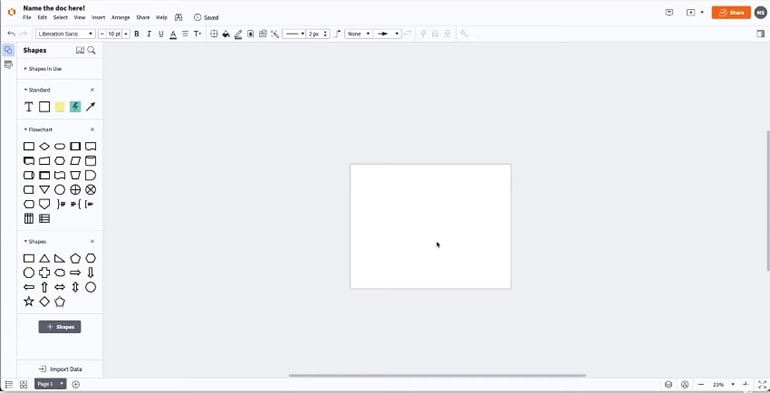
Task: Click the + Shapes button
Action: [60, 327]
